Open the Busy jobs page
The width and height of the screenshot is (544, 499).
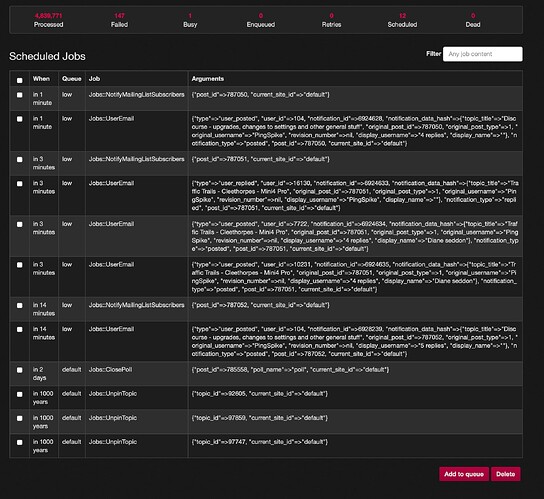190,20
